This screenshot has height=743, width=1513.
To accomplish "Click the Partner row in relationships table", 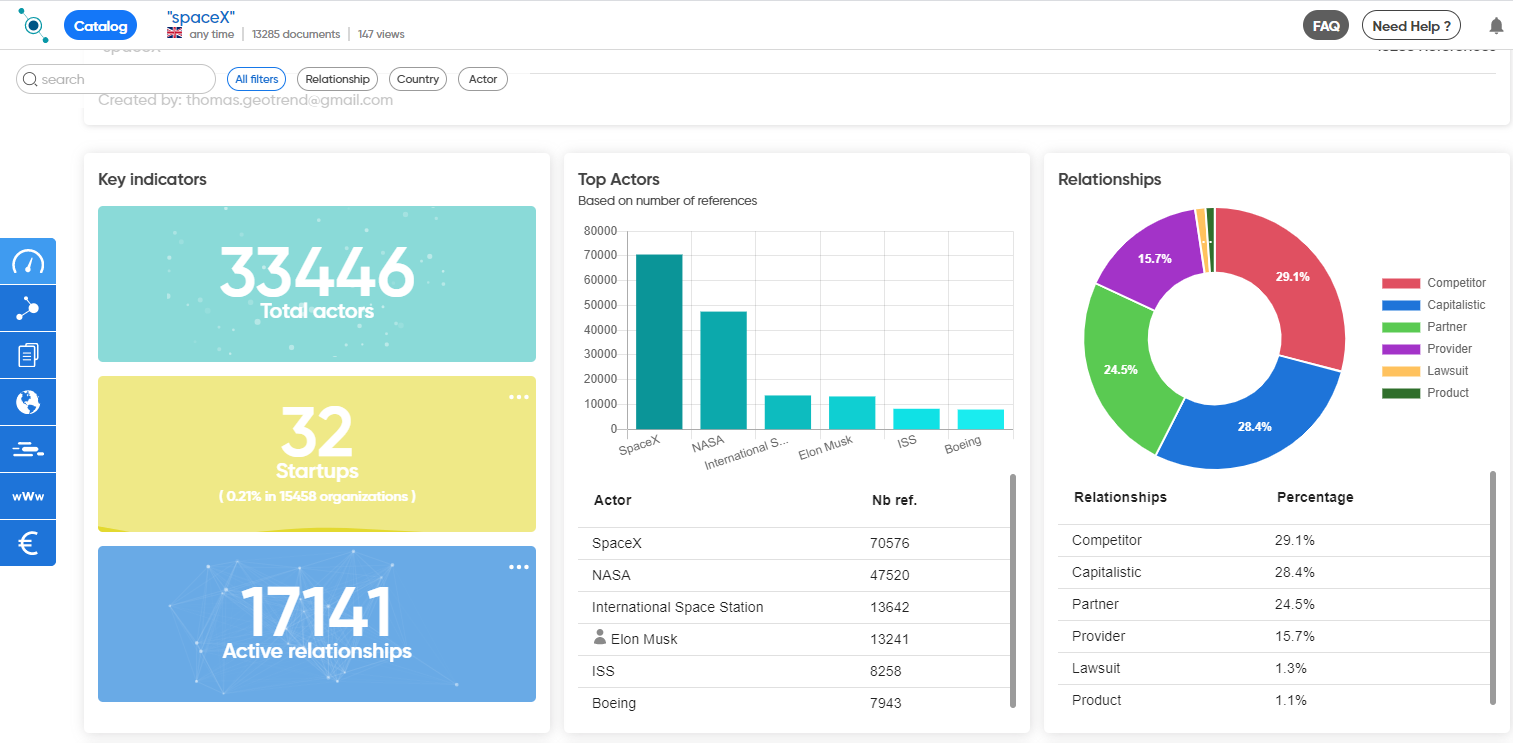I will pos(1274,604).
